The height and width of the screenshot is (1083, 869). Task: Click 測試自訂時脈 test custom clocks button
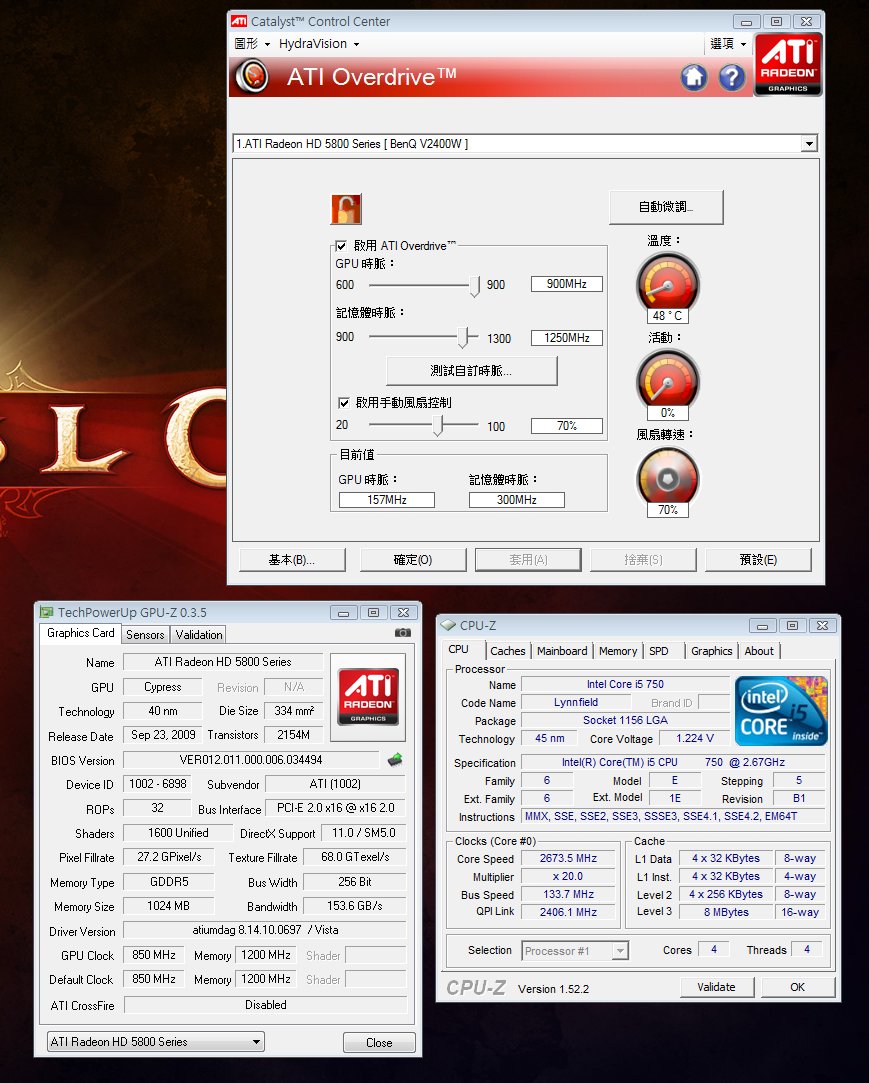pyautogui.click(x=471, y=371)
